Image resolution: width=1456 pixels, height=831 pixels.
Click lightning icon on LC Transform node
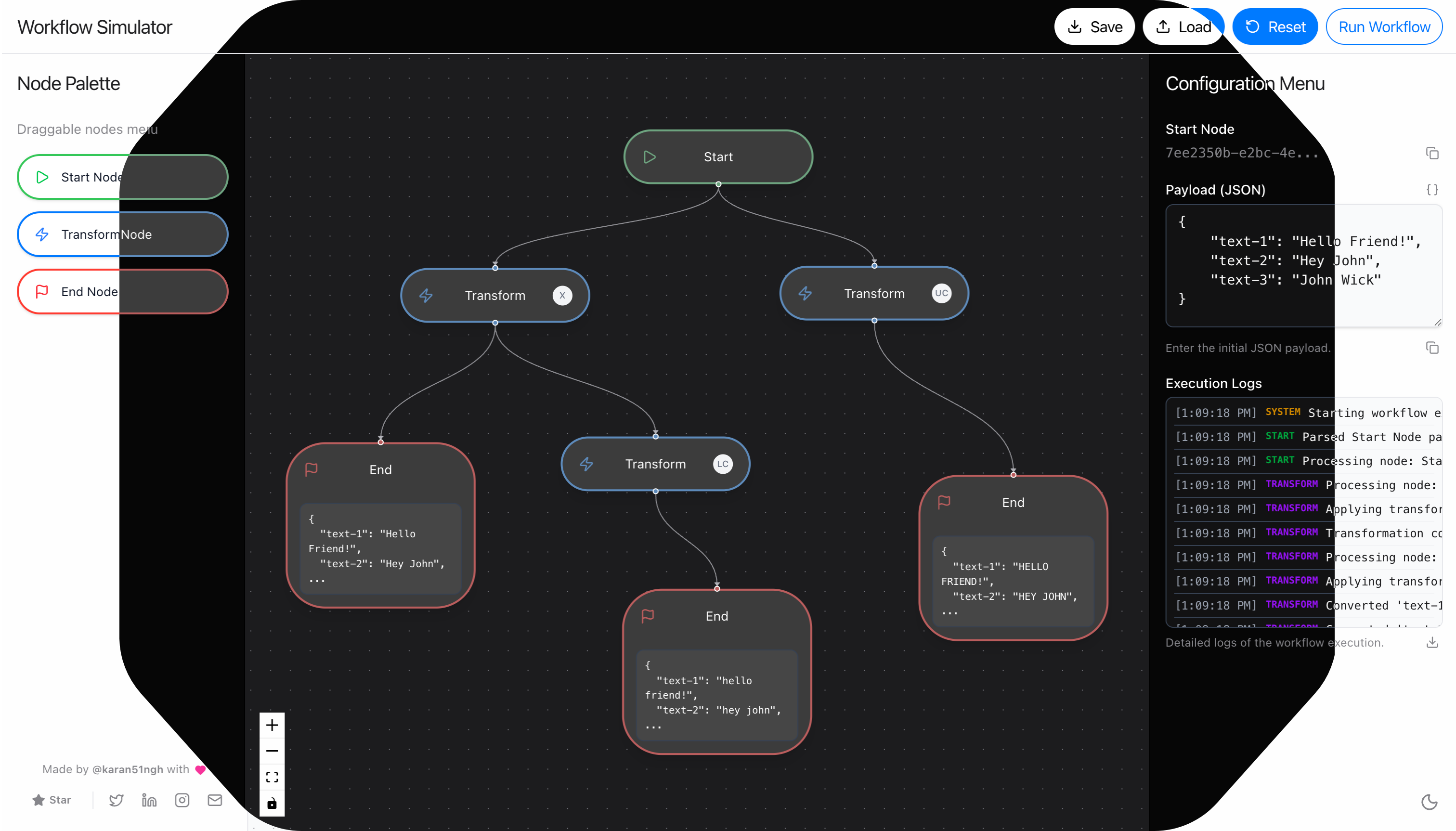tap(586, 464)
